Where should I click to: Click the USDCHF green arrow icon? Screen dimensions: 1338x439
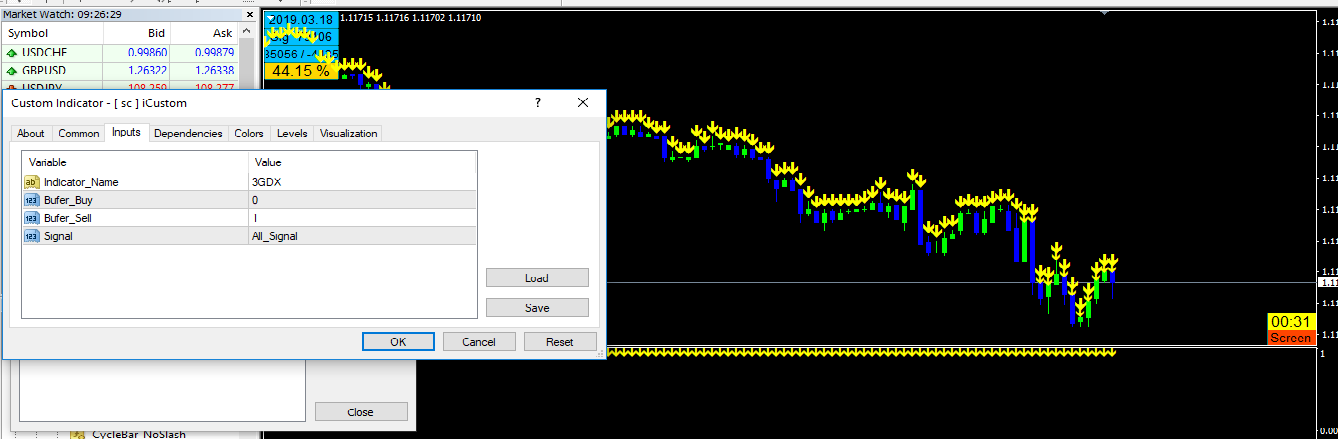11,53
